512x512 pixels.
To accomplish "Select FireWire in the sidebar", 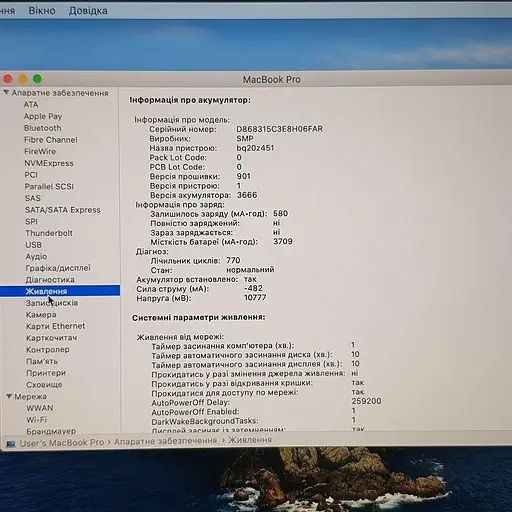I will [x=40, y=151].
